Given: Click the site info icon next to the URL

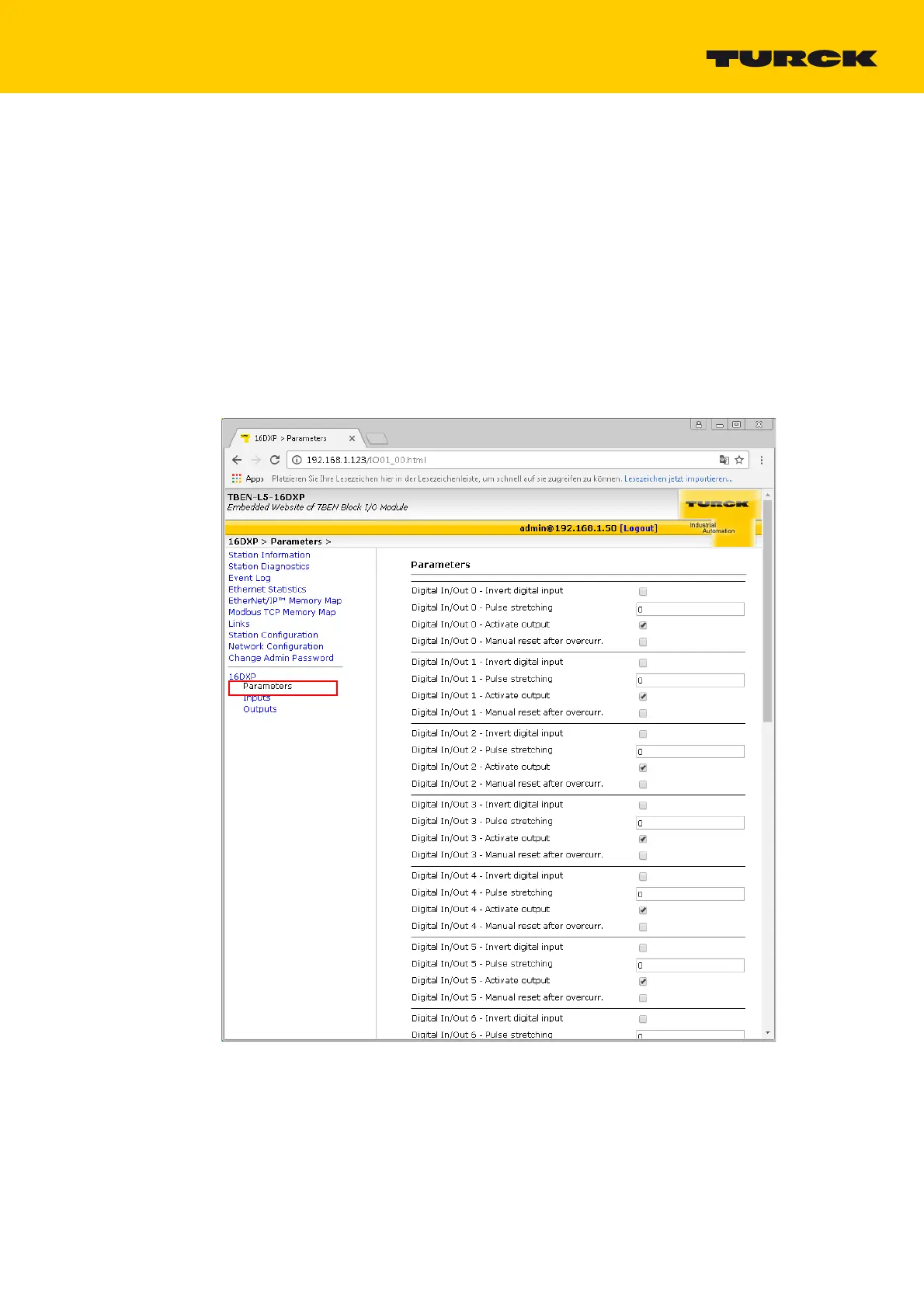Looking at the screenshot, I should (x=296, y=460).
